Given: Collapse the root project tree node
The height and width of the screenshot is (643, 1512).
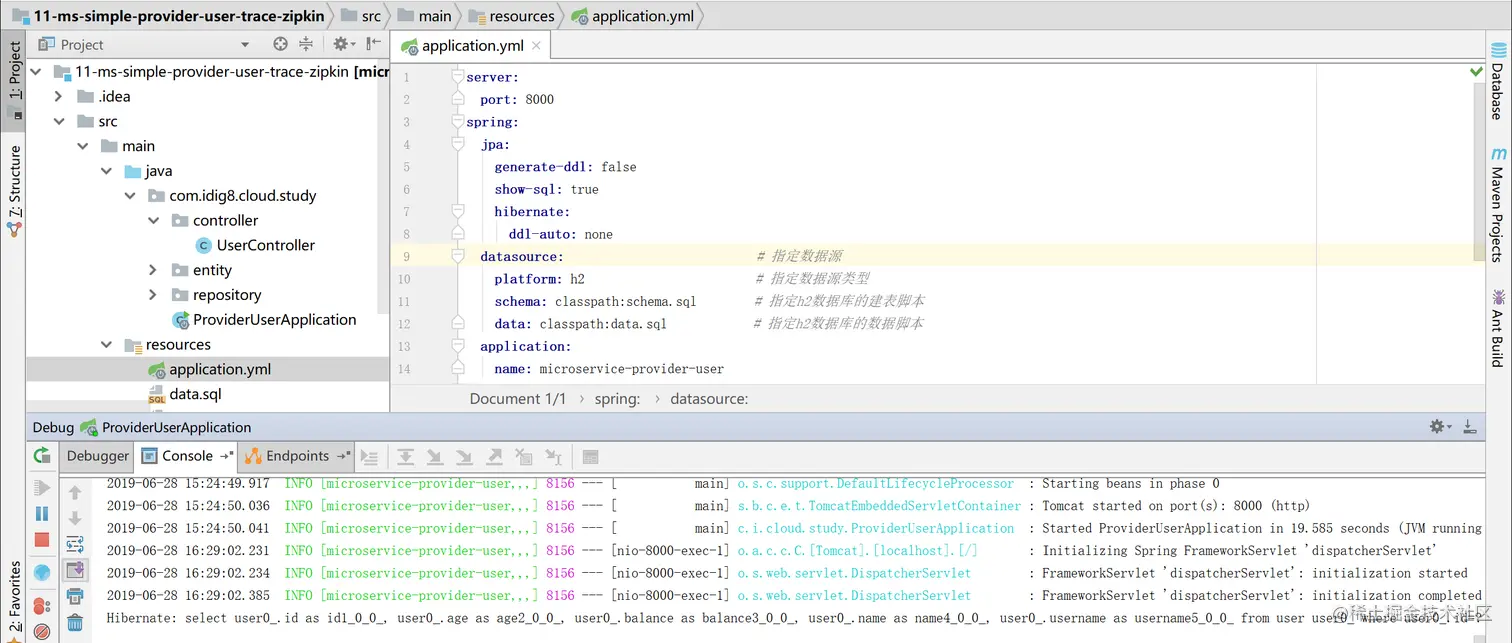Looking at the screenshot, I should (36, 72).
